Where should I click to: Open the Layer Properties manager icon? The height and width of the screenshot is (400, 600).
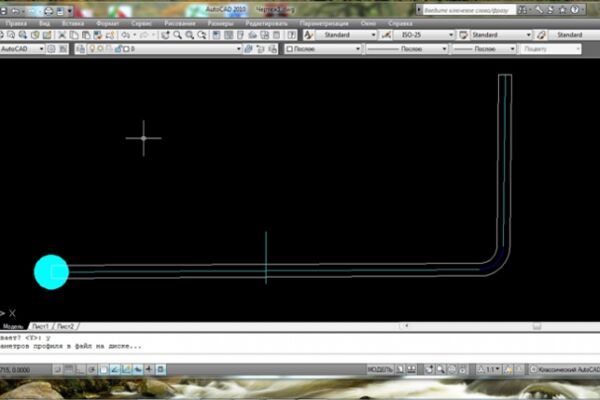[80, 49]
